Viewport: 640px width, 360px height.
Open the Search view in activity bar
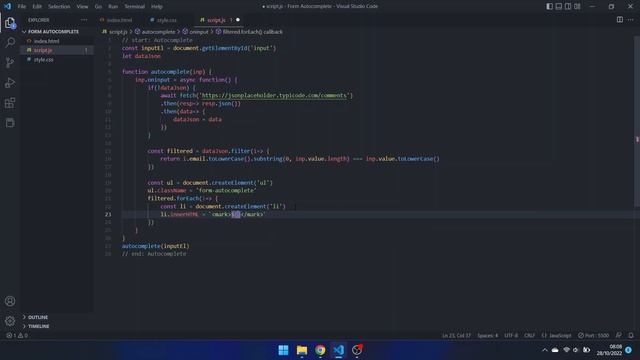pyautogui.click(x=10, y=42)
